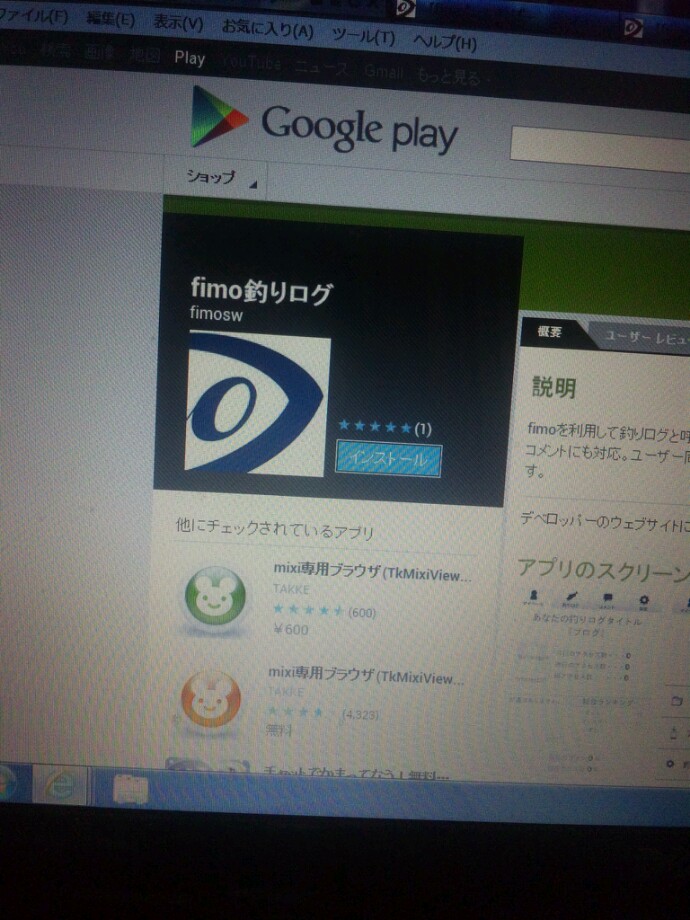Click the fimo釣りログ app title
This screenshot has height=920, width=690.
click(262, 292)
